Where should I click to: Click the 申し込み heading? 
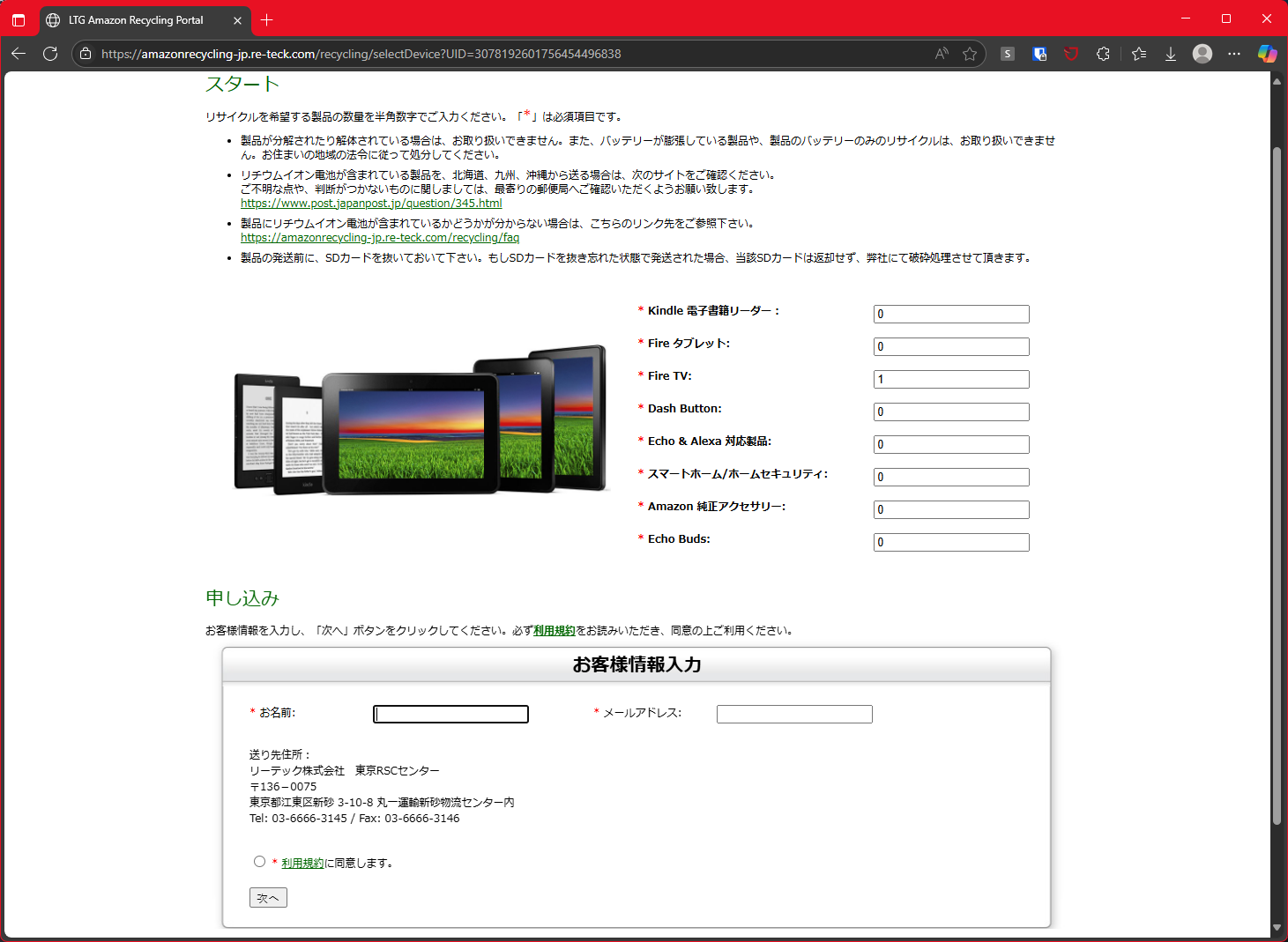pyautogui.click(x=242, y=598)
